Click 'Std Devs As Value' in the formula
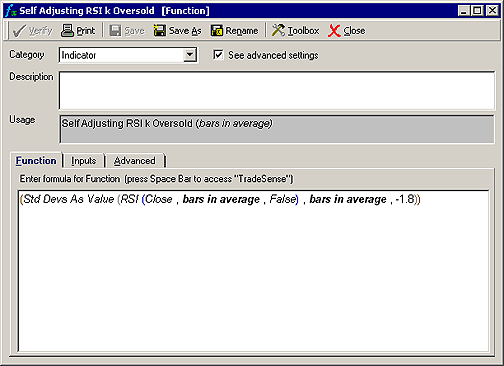504x366 pixels. point(69,199)
